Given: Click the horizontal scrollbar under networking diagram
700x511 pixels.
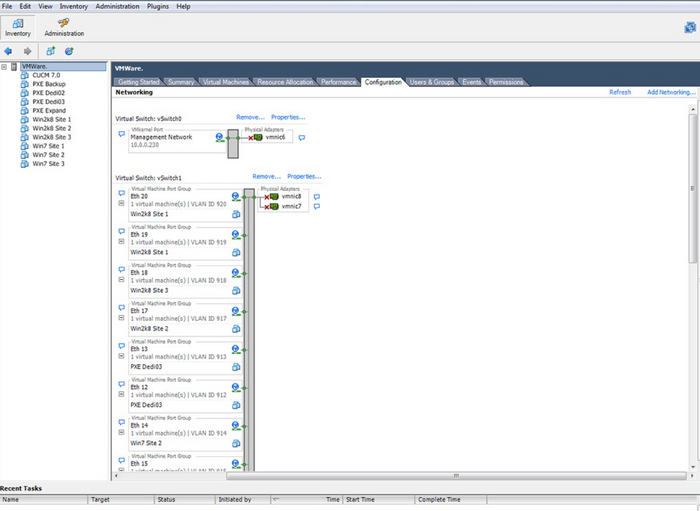Looking at the screenshot, I should click(400, 476).
